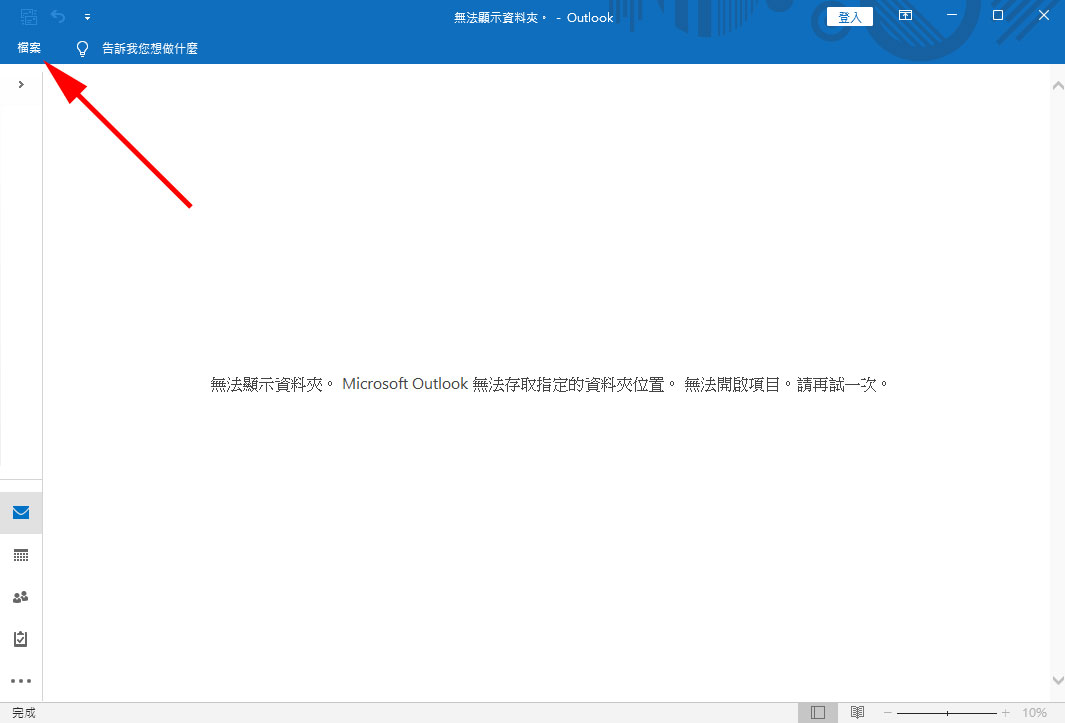Click the 10% zoom level value
The height and width of the screenshot is (723, 1065).
(1034, 713)
